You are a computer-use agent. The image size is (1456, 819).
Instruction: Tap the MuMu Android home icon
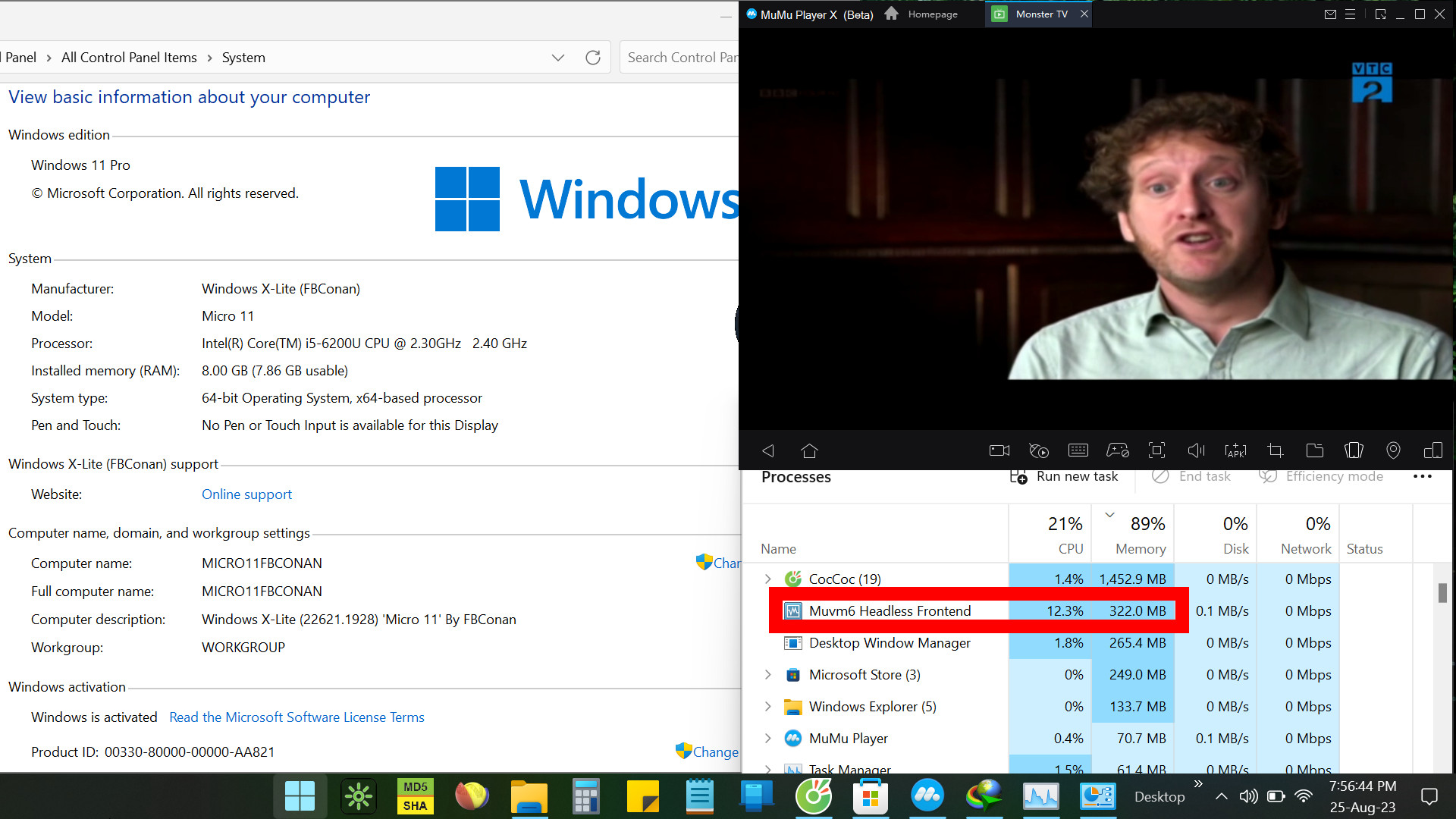point(809,450)
